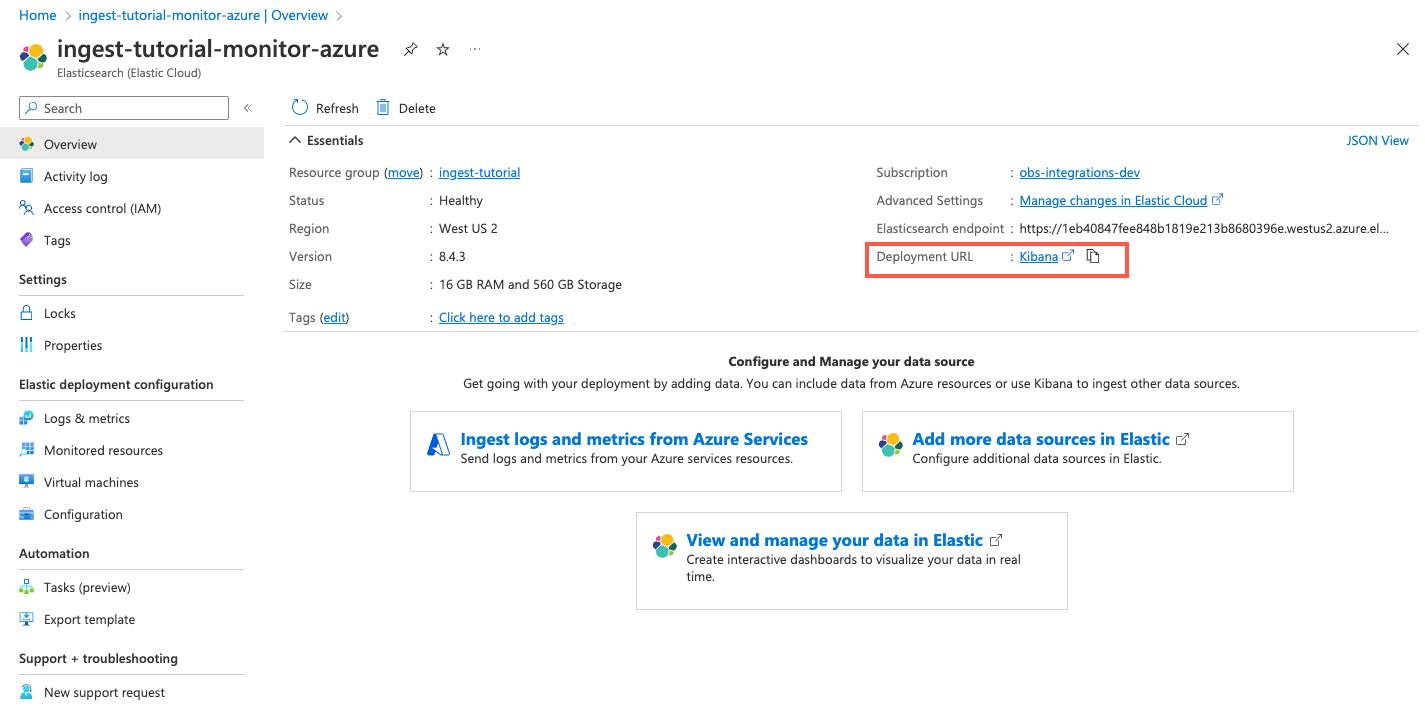
Task: Open the obs-integrations-dev subscription
Action: pyautogui.click(x=1079, y=172)
